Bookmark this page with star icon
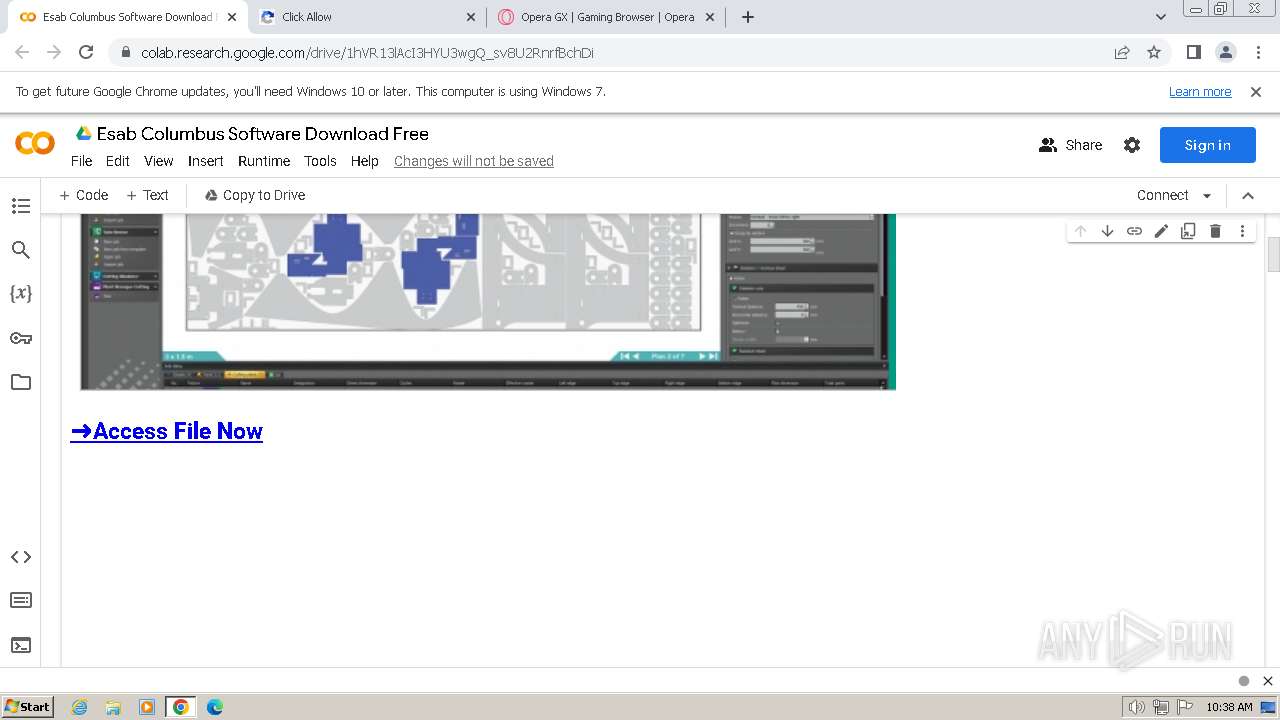This screenshot has height=720, width=1280. [x=1154, y=52]
